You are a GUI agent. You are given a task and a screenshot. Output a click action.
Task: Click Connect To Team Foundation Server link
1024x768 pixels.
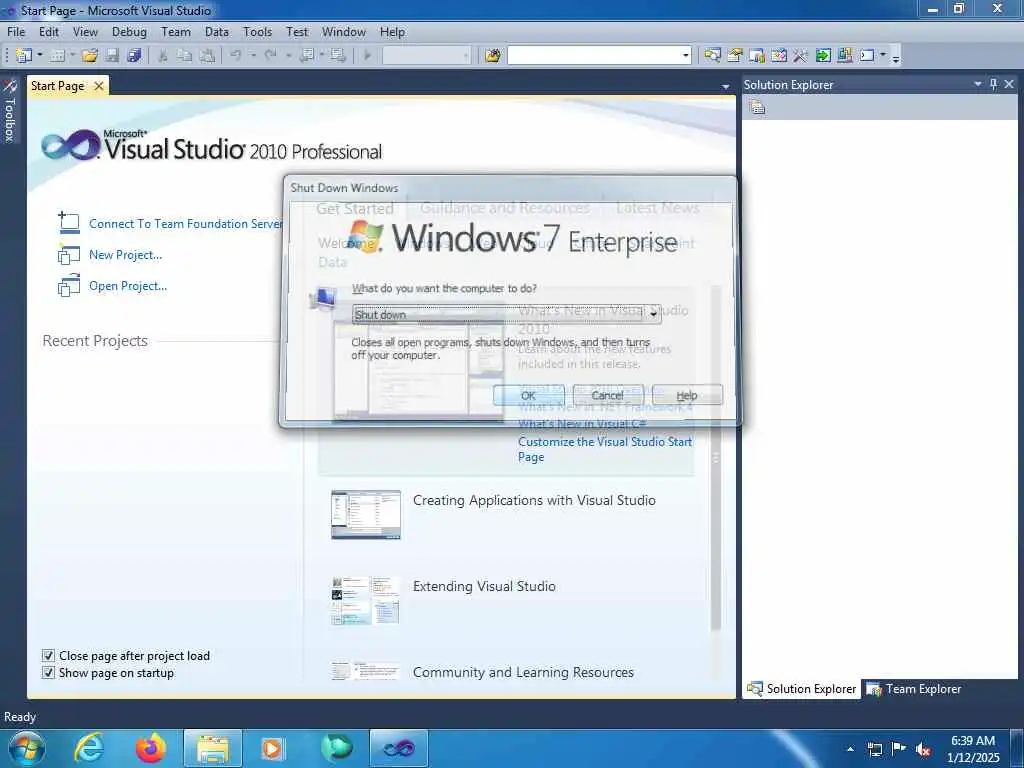tap(185, 224)
